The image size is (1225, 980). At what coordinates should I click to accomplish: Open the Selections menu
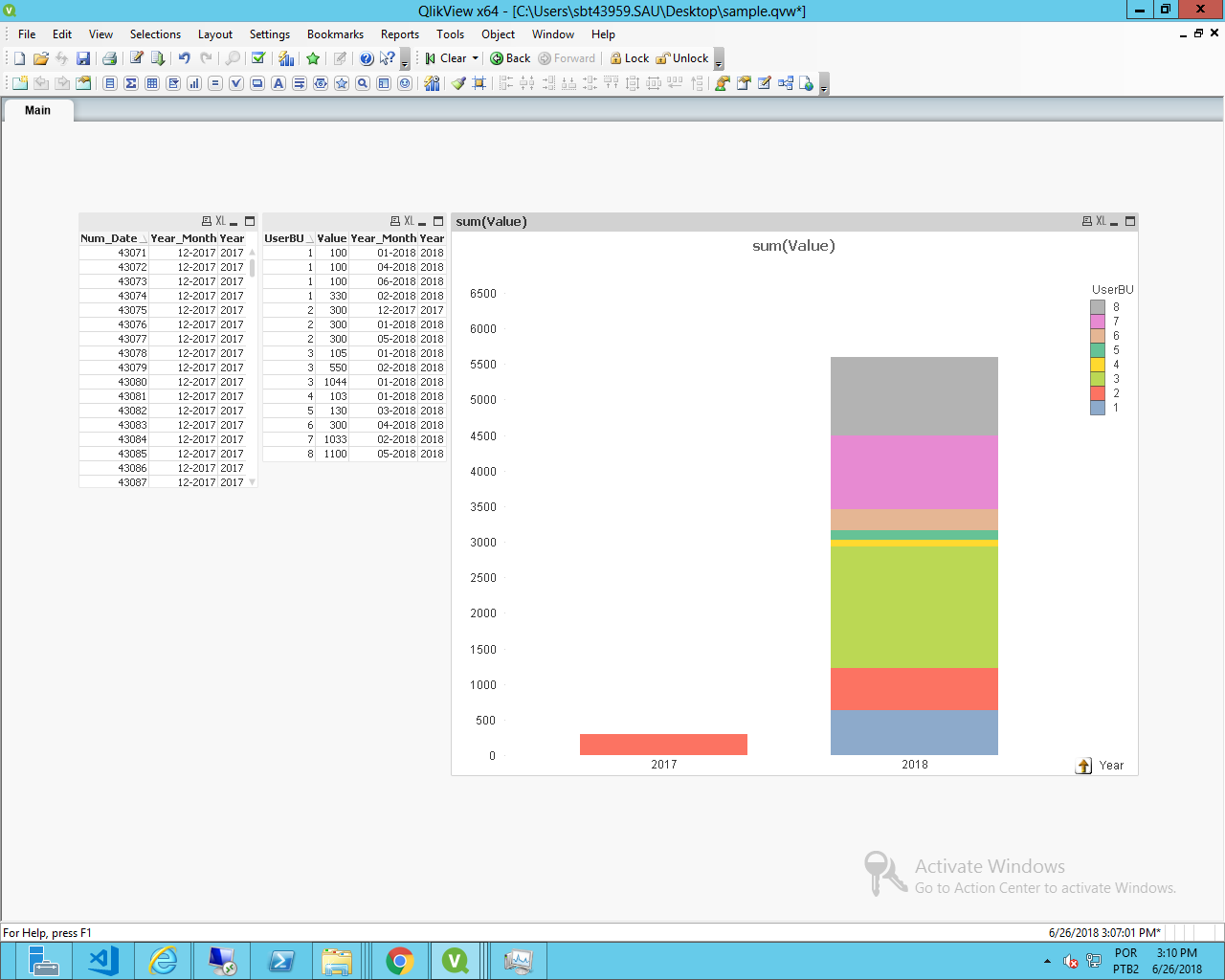pos(155,34)
